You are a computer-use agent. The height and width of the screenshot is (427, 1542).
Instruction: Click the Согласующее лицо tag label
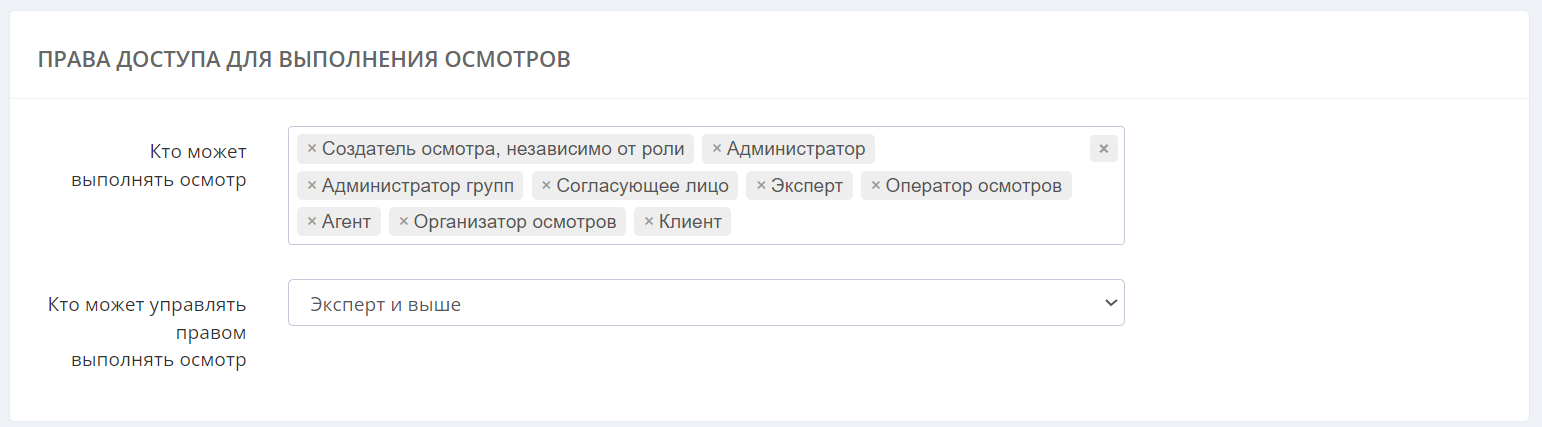pos(642,185)
